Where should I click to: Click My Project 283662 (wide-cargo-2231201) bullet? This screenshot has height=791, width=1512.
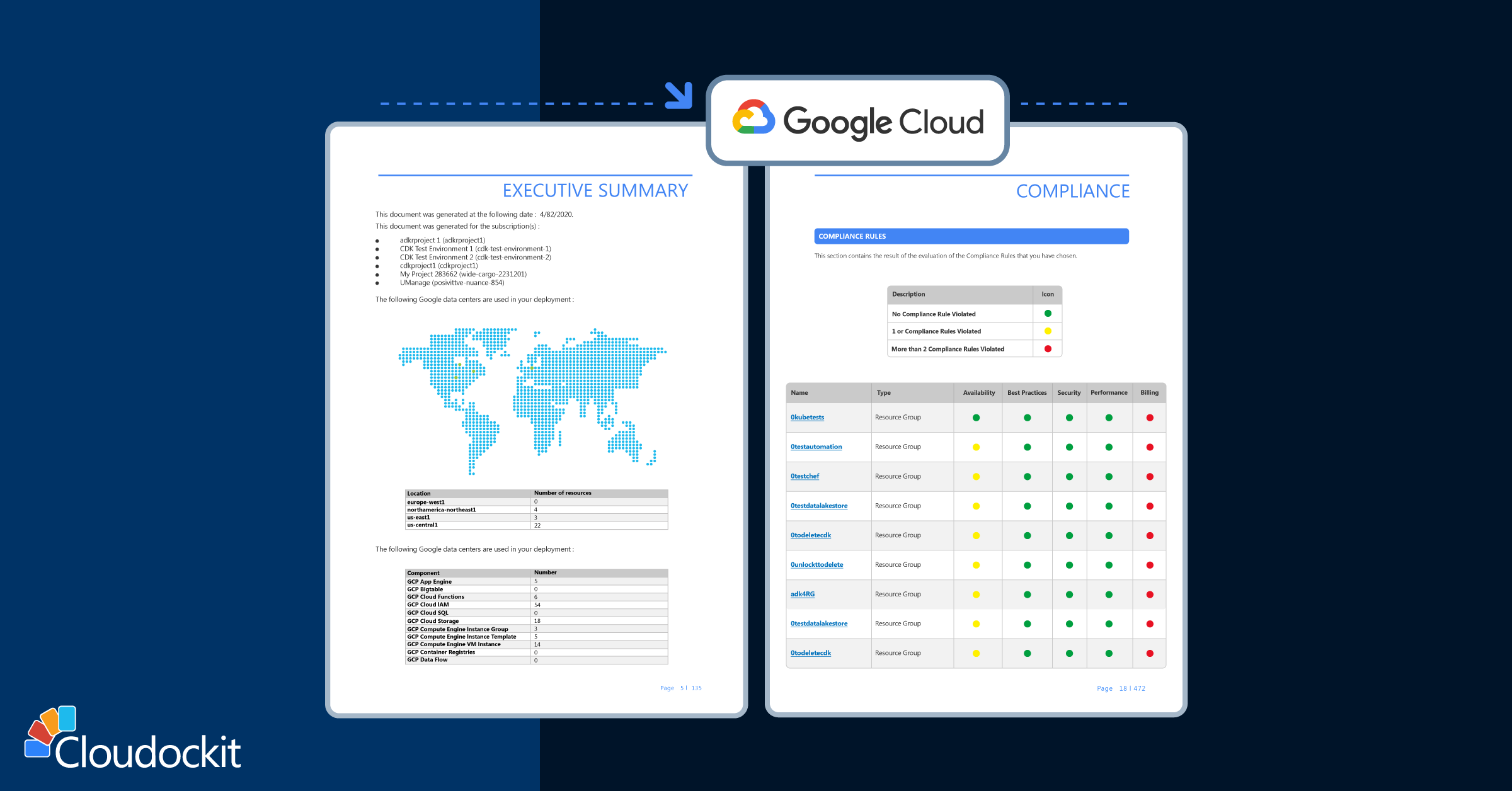point(463,274)
